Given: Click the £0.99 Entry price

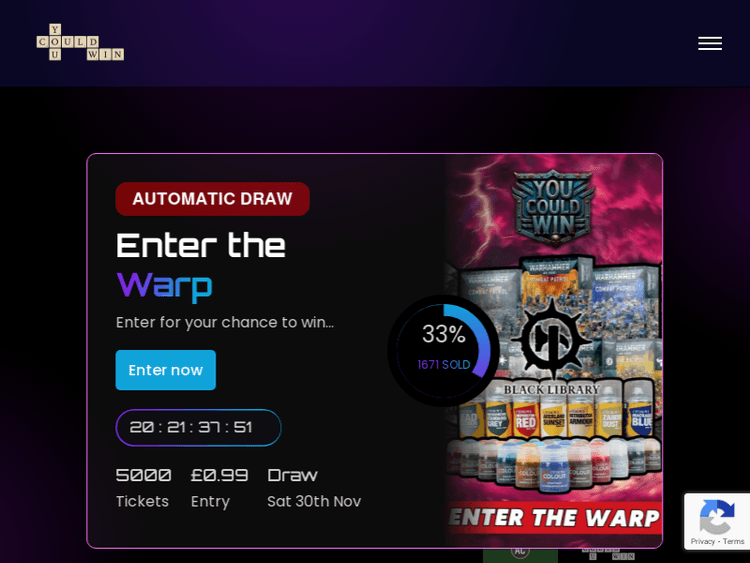Looking at the screenshot, I should coord(219,487).
